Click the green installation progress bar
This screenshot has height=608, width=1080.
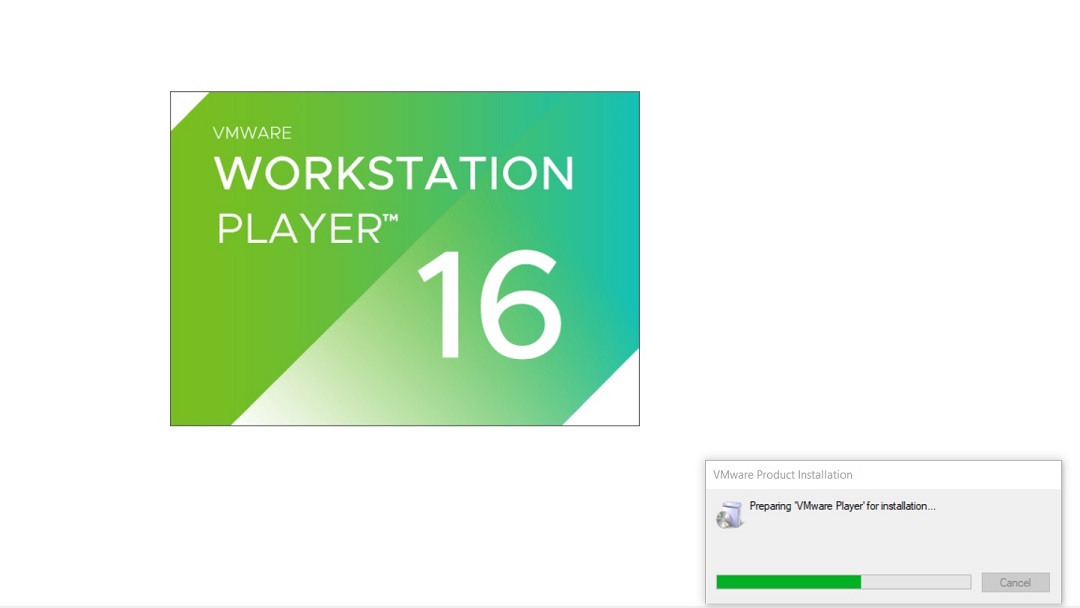point(844,582)
